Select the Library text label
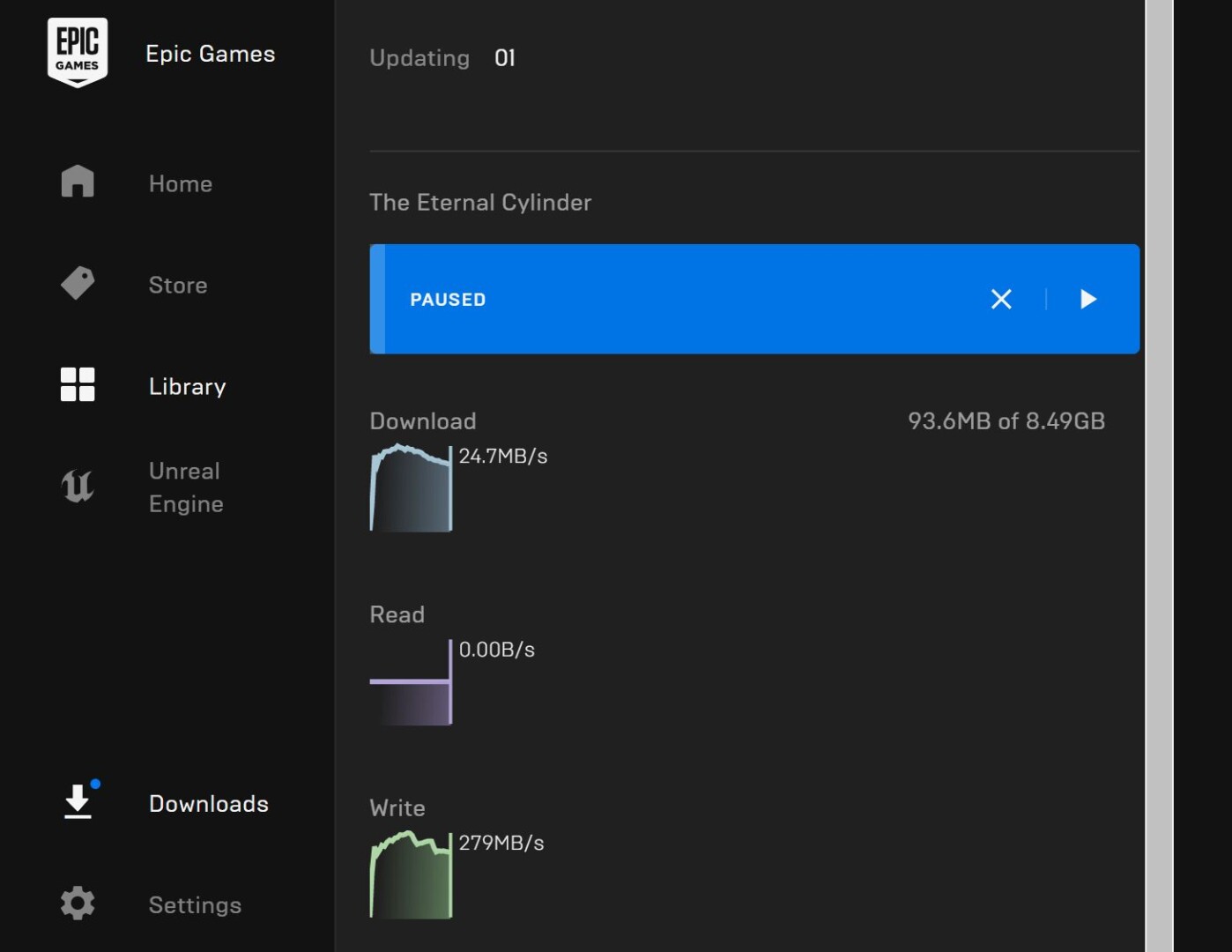 188,386
